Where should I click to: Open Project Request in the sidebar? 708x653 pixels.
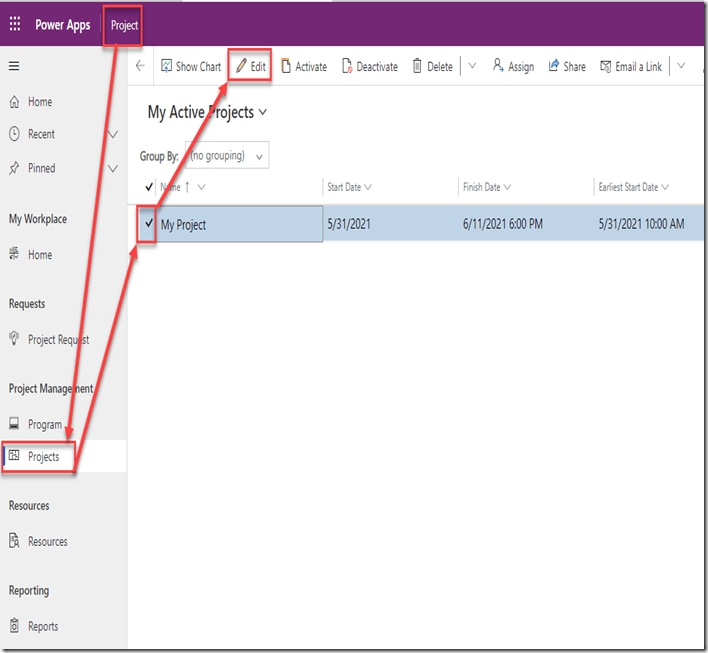[58, 340]
